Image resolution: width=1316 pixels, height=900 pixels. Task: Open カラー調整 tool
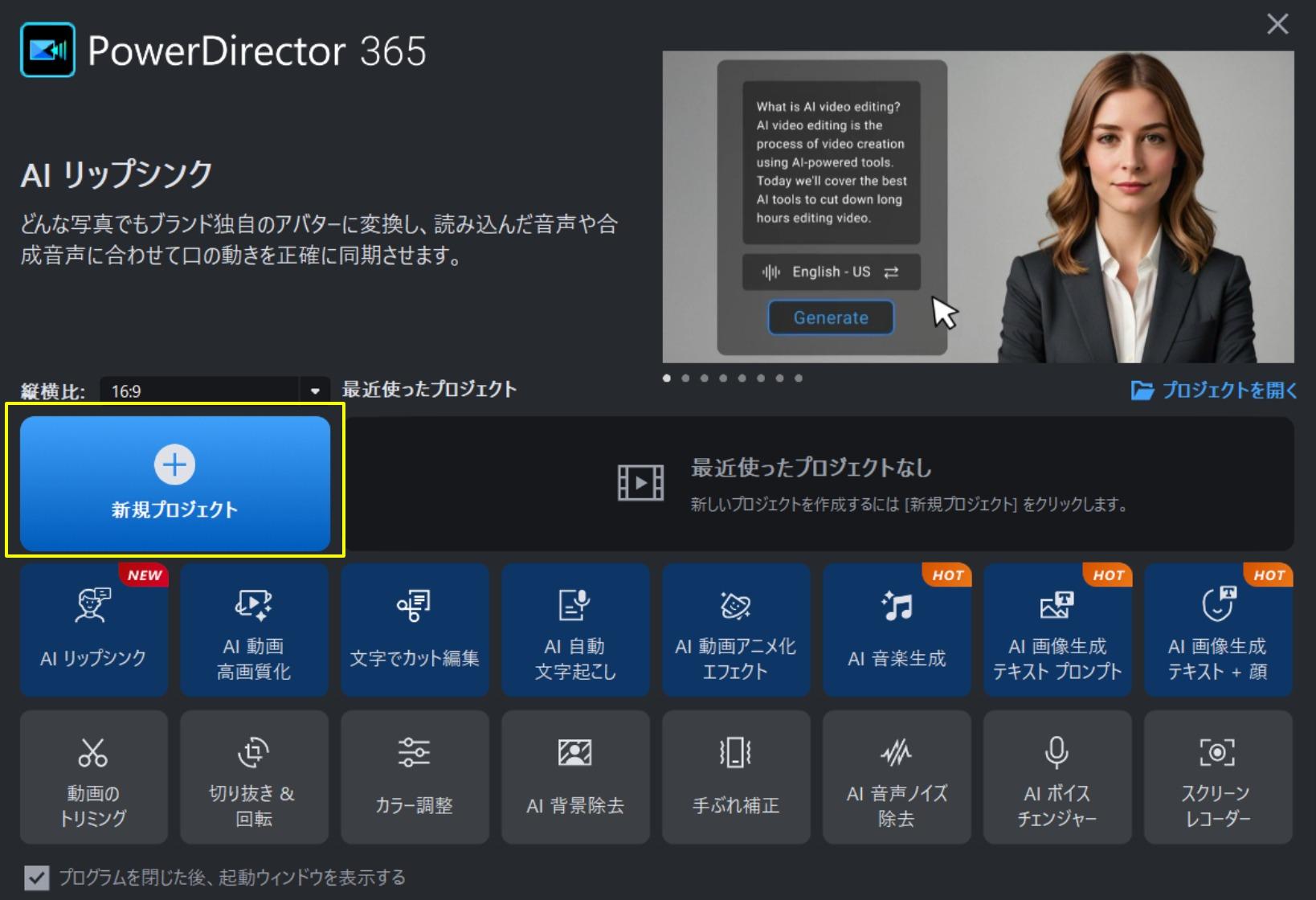[415, 777]
